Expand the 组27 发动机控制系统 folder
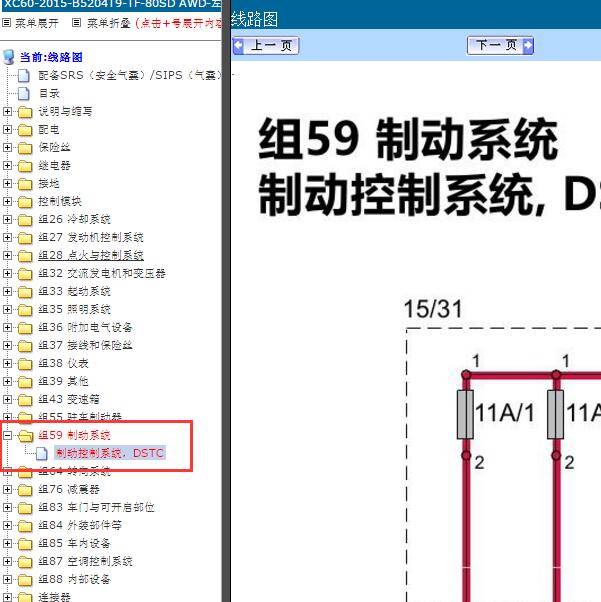The height and width of the screenshot is (602, 601). point(7,238)
